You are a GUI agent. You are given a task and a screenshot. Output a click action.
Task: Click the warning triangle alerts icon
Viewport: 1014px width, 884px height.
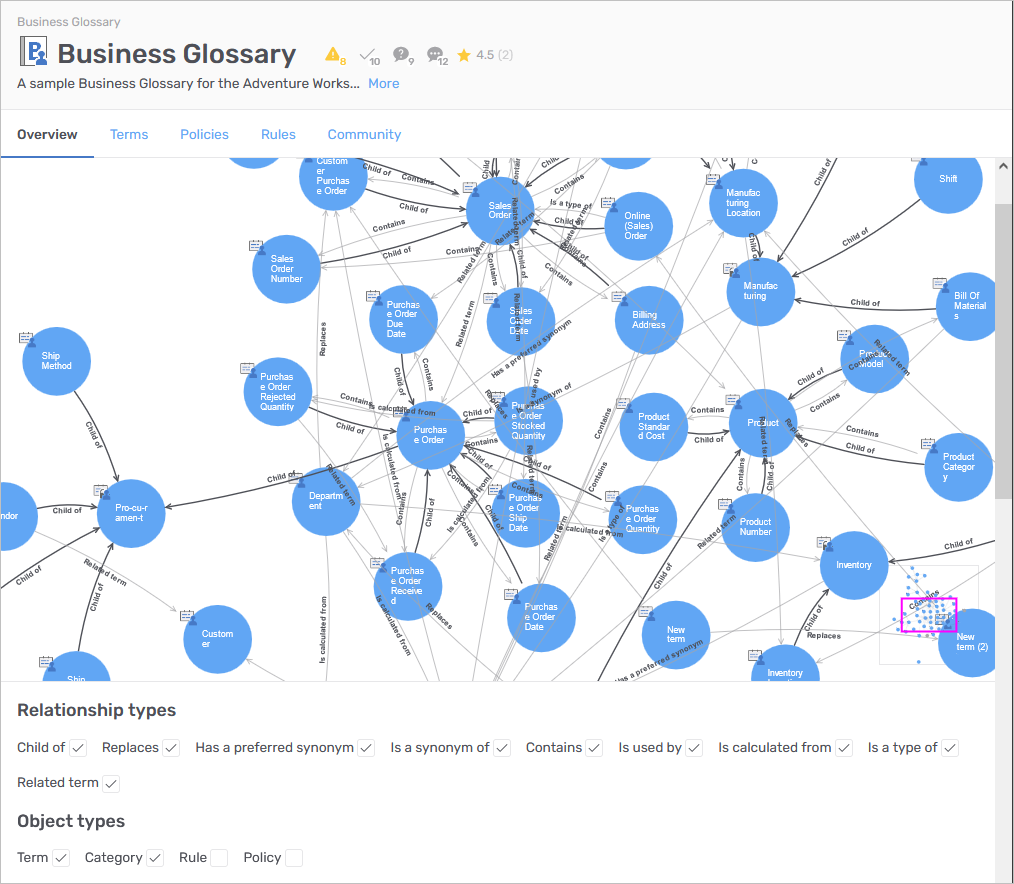[334, 54]
